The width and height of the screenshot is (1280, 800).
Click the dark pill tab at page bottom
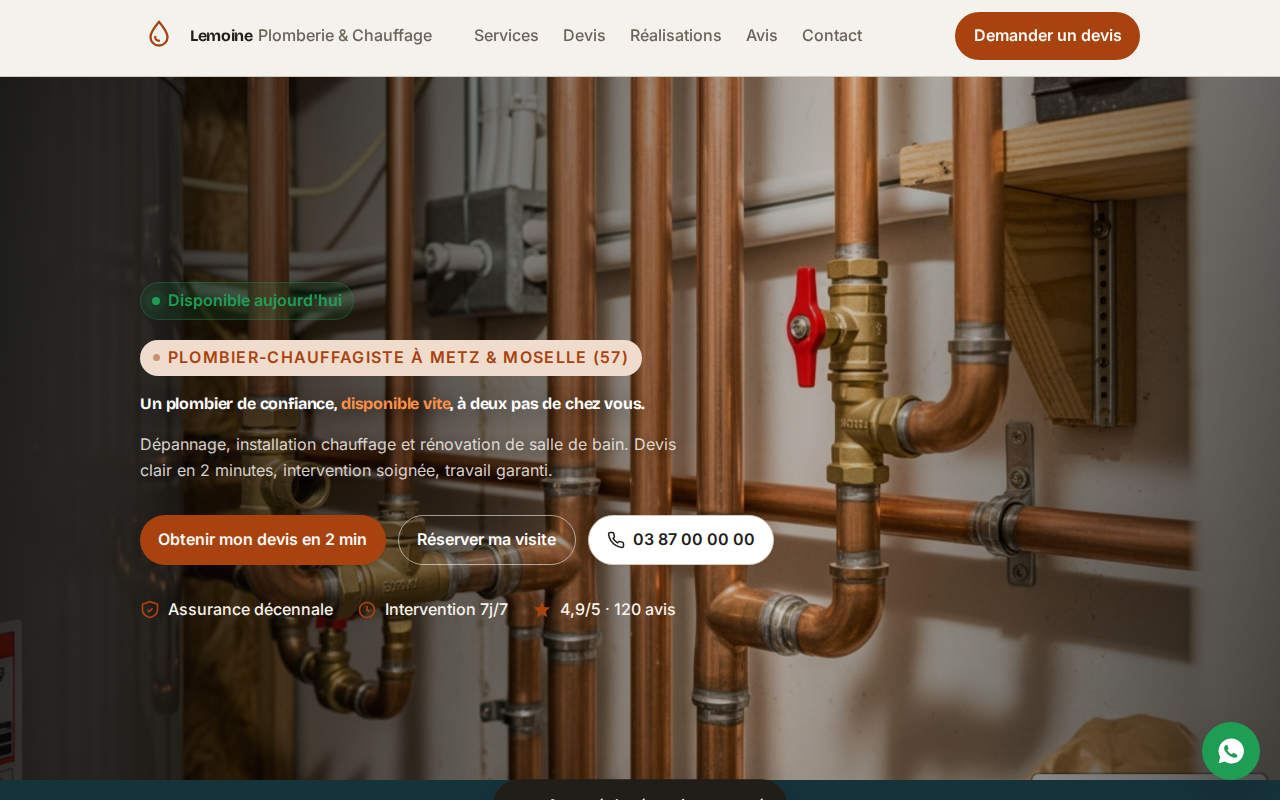(x=640, y=790)
